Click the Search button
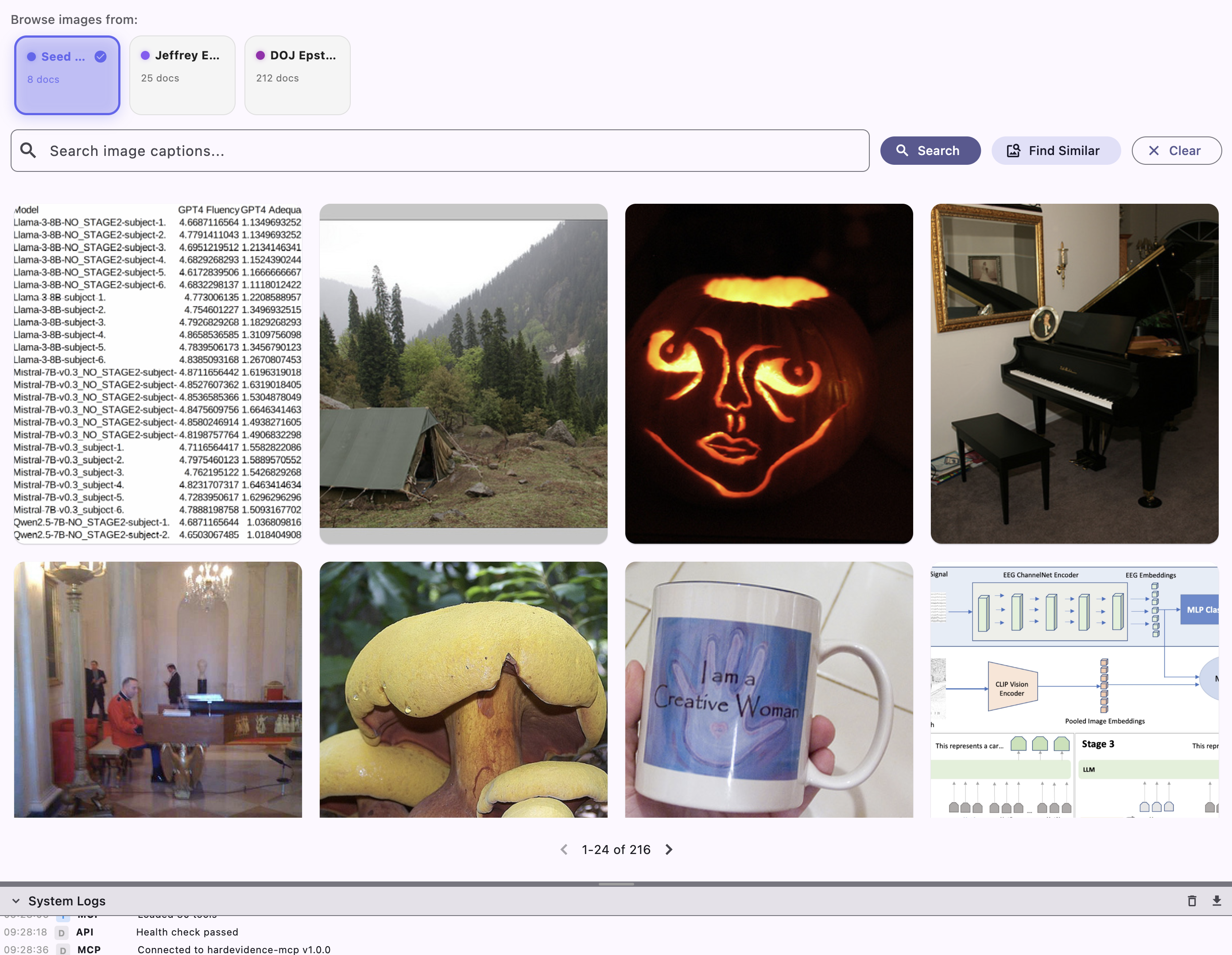This screenshot has height=955, width=1232. 930,151
